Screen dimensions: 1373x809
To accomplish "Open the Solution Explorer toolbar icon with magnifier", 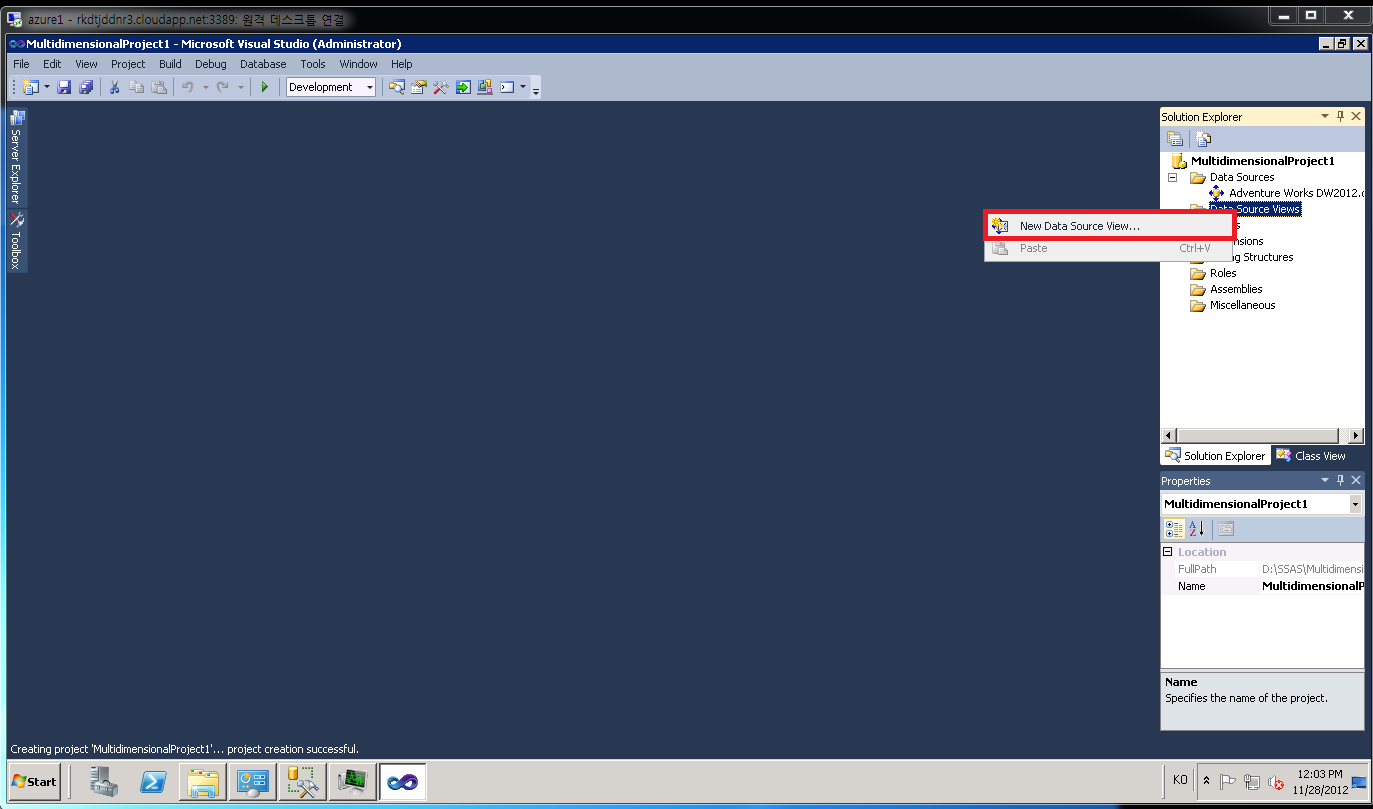I will 397,87.
